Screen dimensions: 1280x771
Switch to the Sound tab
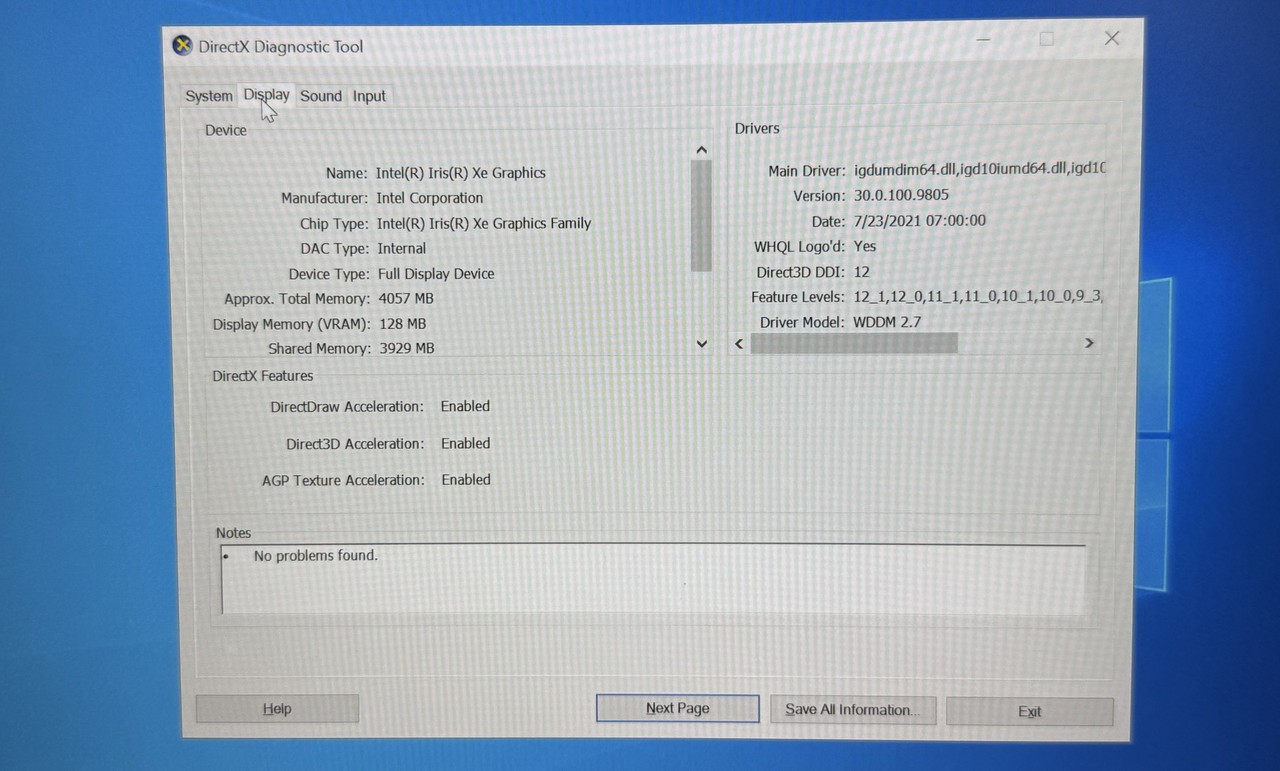tap(321, 96)
